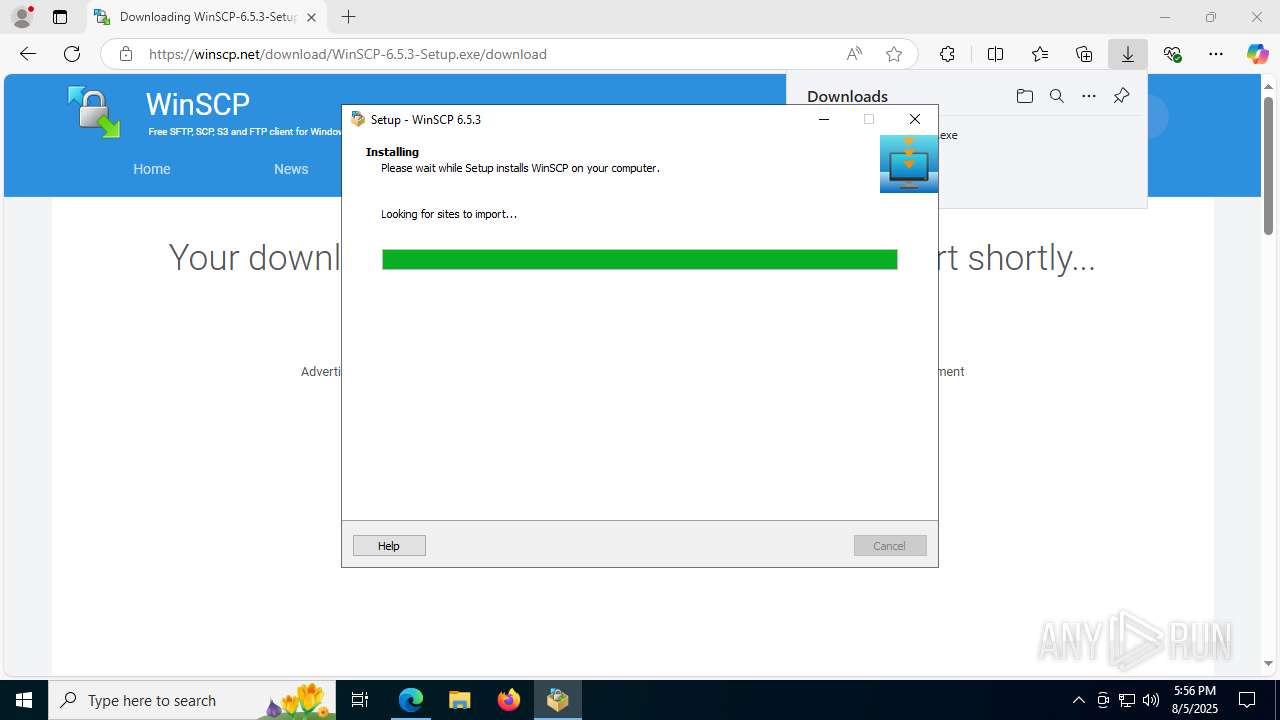Image resolution: width=1280 pixels, height=720 pixels.
Task: Open Browser essentials icon
Action: click(x=1172, y=54)
